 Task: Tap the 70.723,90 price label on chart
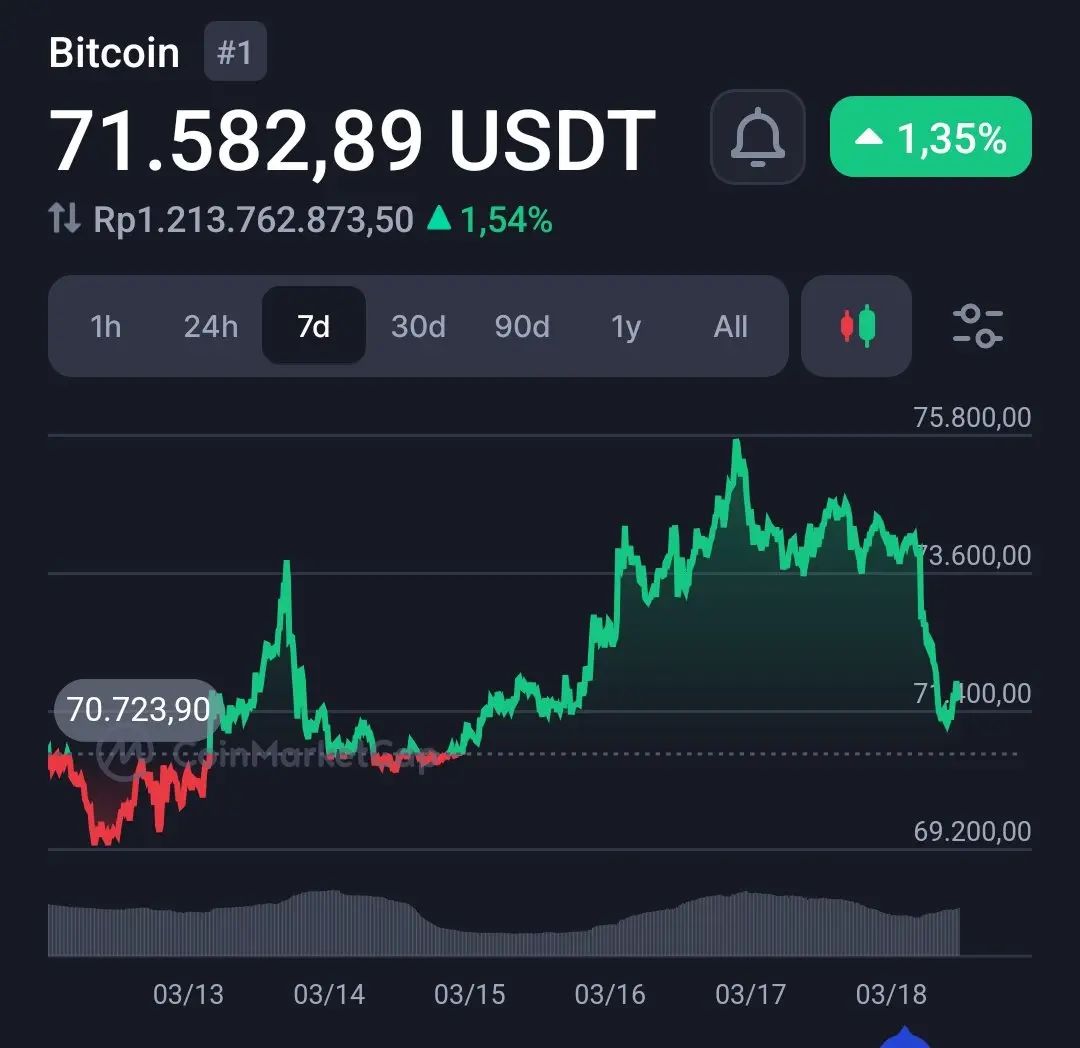tap(138, 709)
